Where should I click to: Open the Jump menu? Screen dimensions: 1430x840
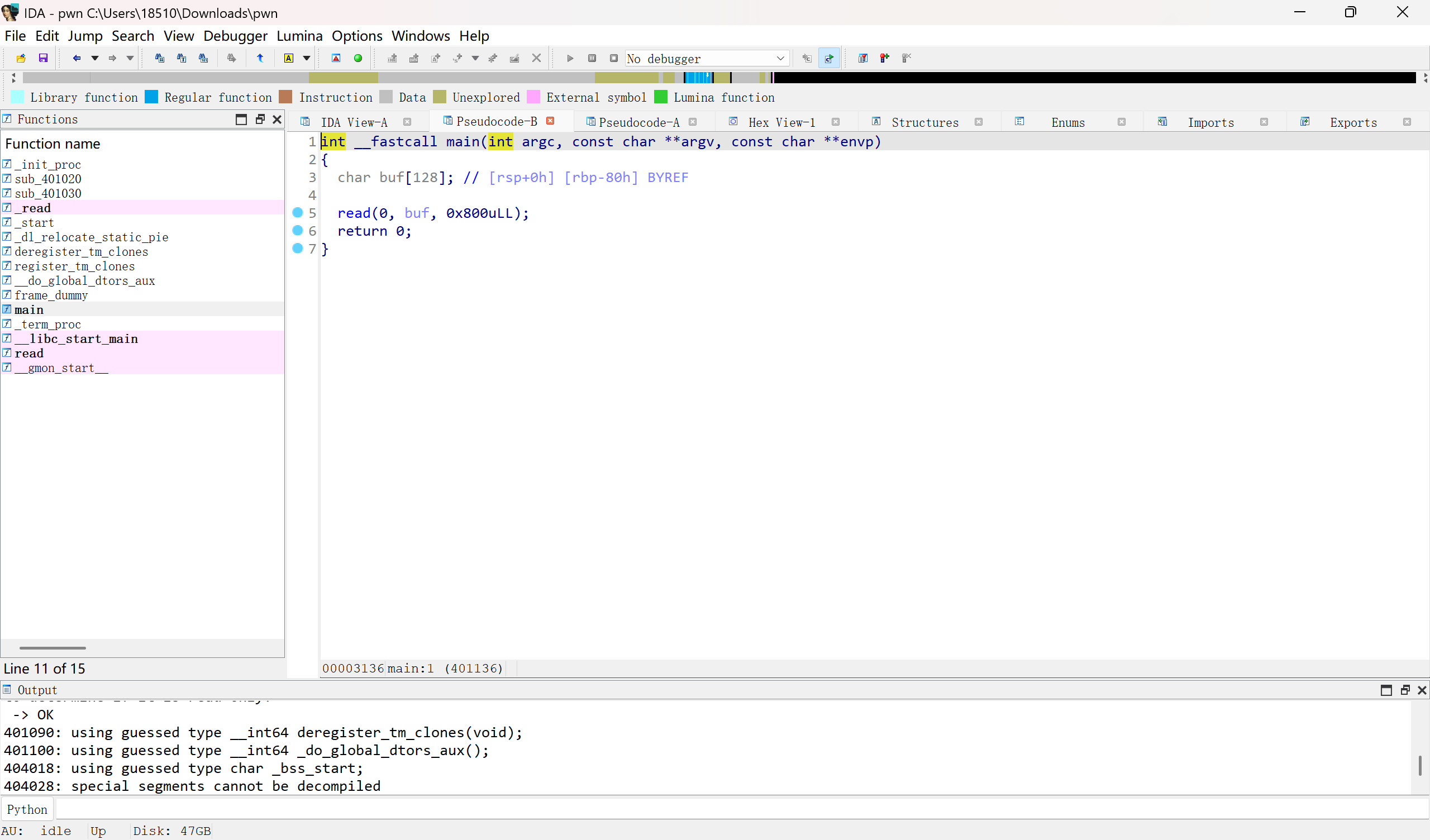[85, 36]
